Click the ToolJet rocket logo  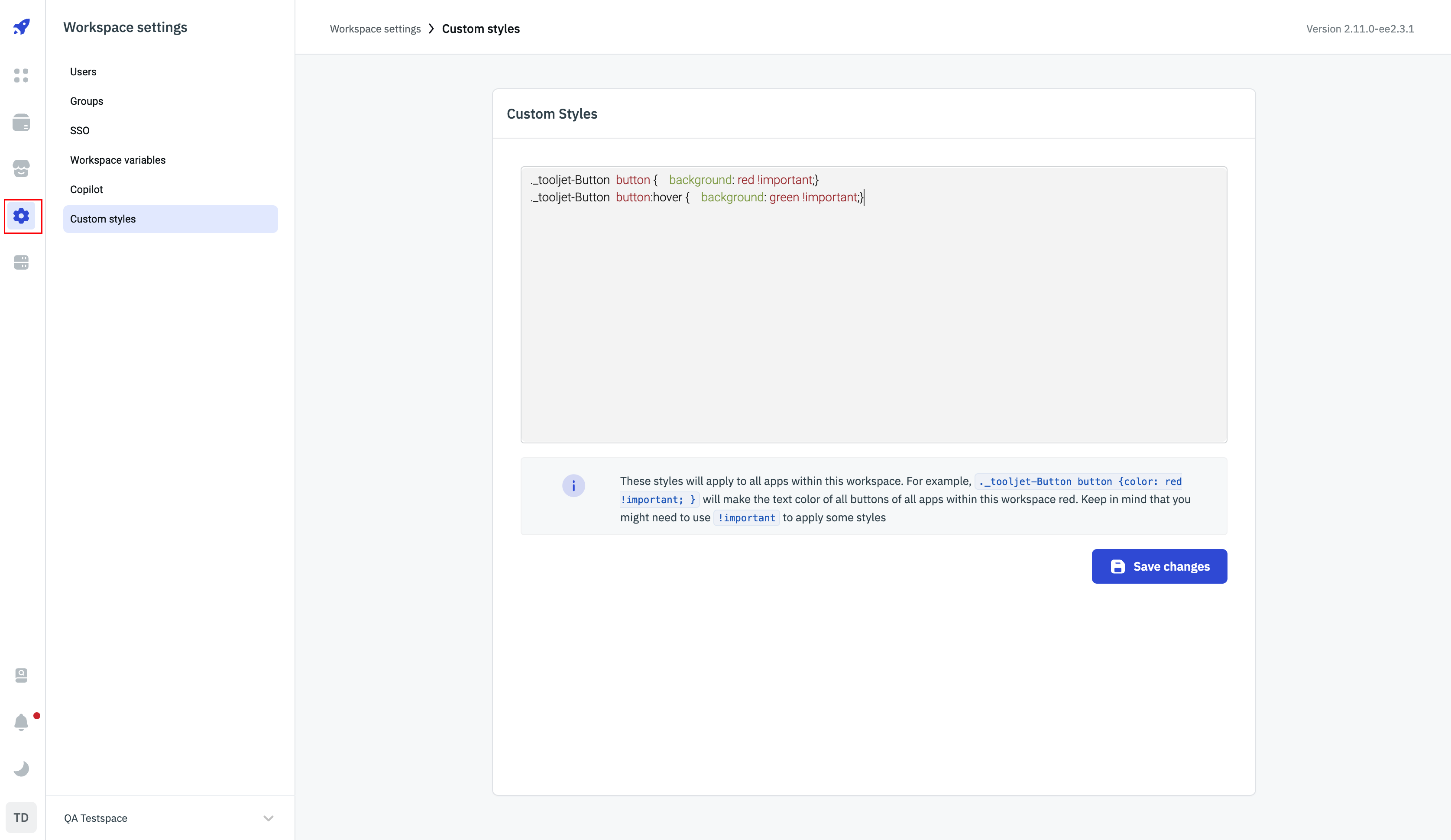pyautogui.click(x=21, y=26)
